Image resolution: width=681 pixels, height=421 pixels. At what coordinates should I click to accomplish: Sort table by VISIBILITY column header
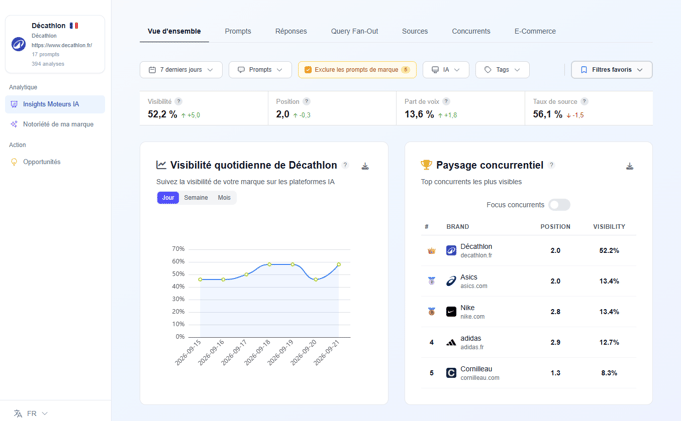[x=609, y=227]
